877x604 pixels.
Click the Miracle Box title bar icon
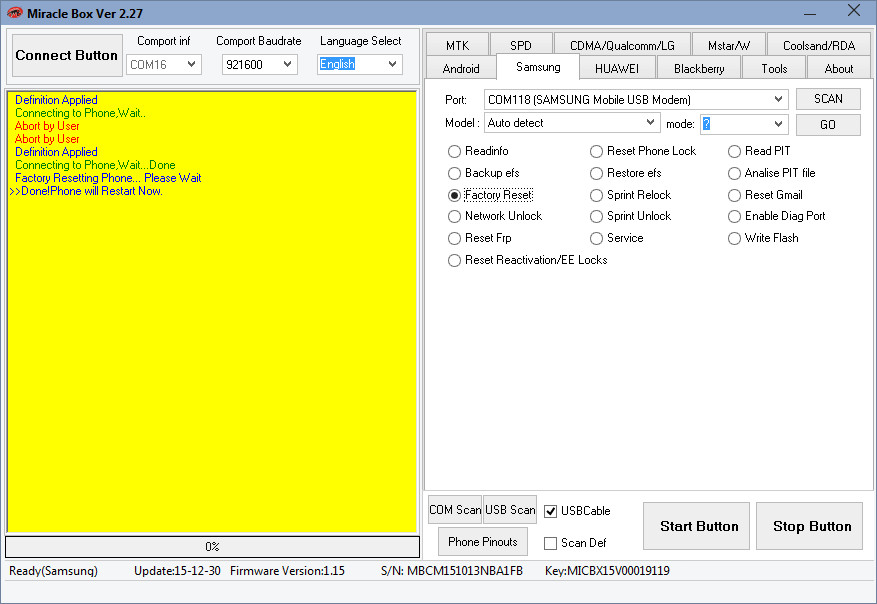(x=14, y=12)
